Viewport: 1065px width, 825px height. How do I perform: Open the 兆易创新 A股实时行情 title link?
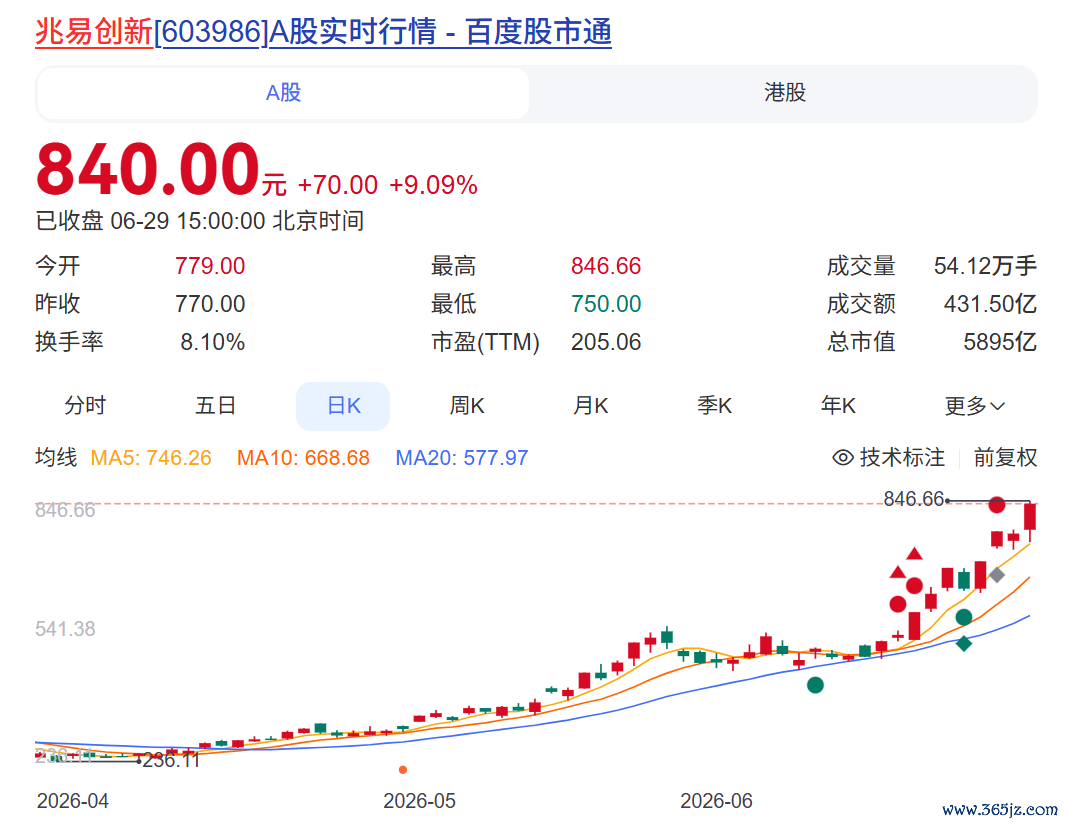click(323, 32)
